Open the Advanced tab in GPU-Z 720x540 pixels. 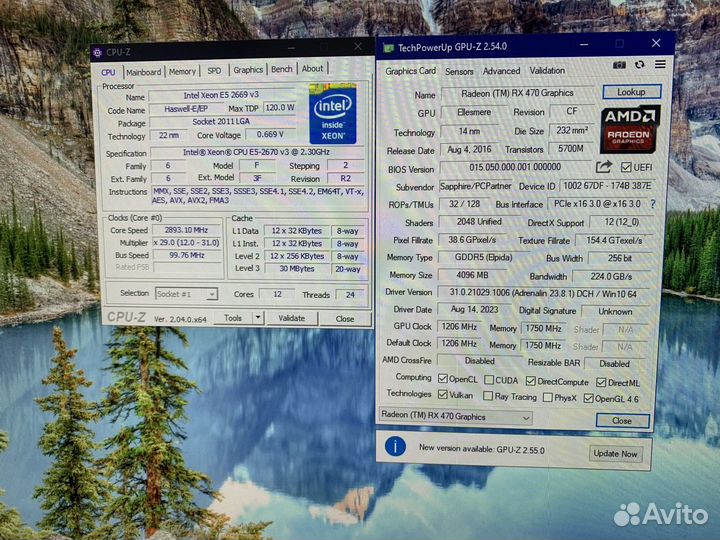tap(501, 71)
